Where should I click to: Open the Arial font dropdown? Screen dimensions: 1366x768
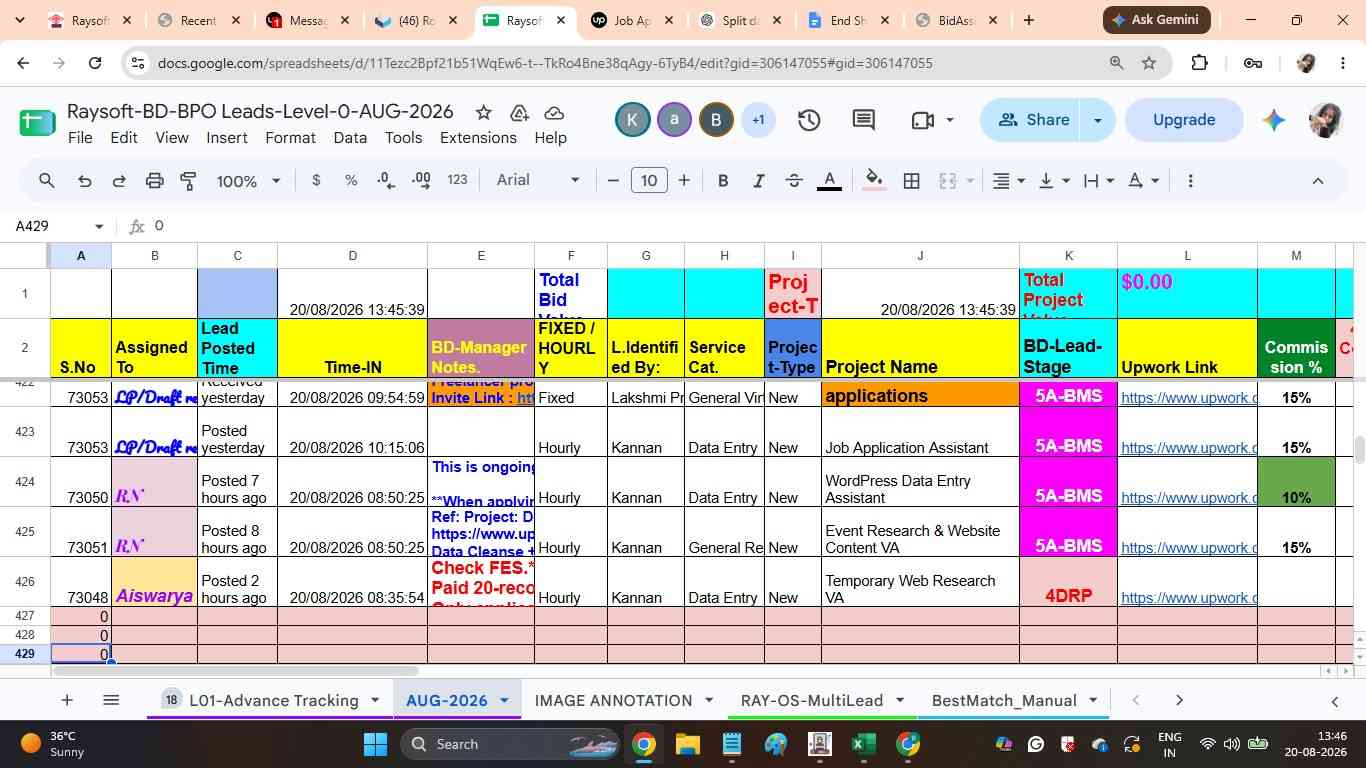click(x=538, y=180)
